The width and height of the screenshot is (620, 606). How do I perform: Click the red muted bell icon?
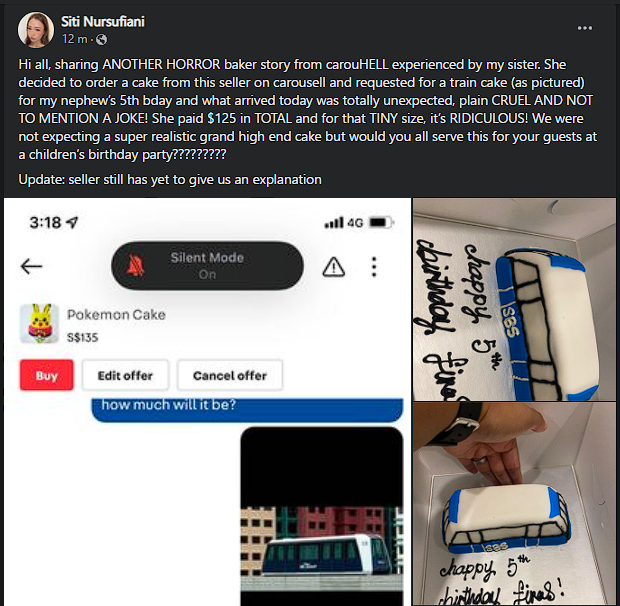pos(135,265)
